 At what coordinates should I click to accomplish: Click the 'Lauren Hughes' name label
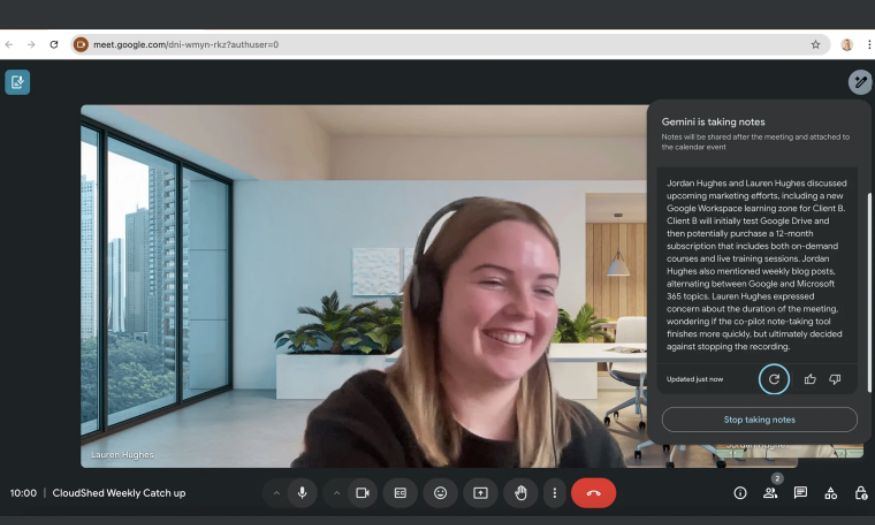tap(122, 455)
